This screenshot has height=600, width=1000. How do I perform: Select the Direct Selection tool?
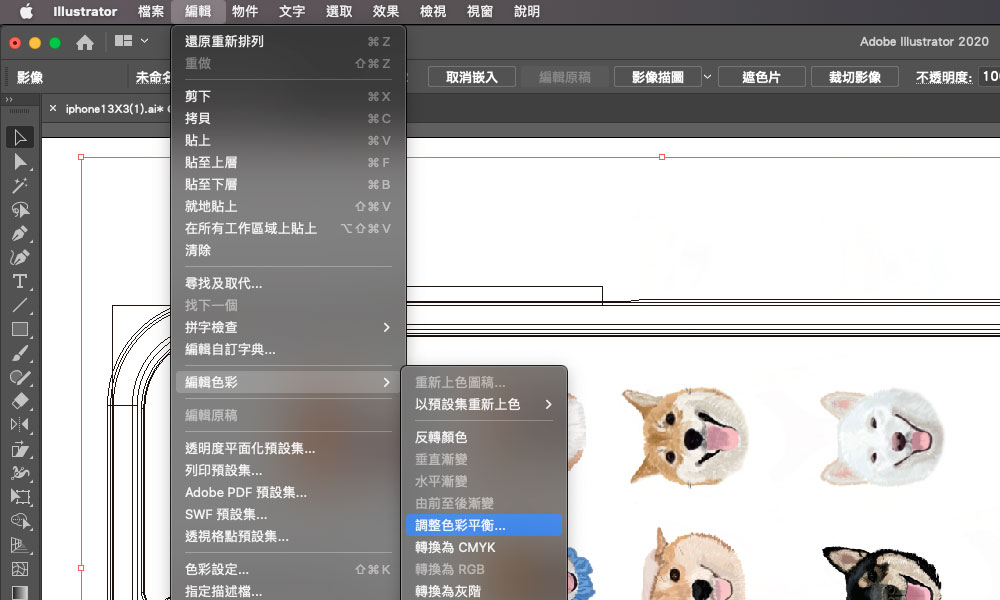coord(20,162)
